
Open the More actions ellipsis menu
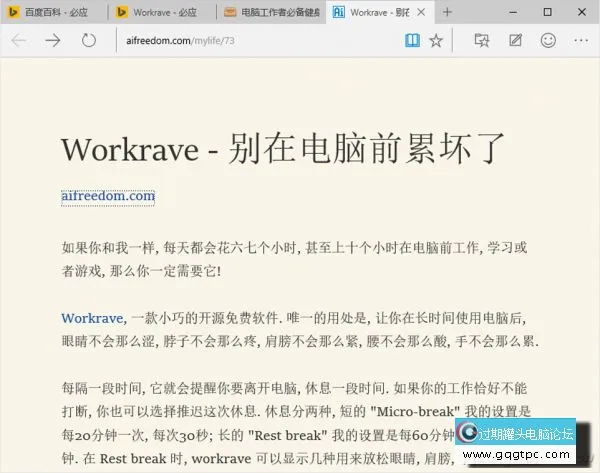[x=581, y=40]
